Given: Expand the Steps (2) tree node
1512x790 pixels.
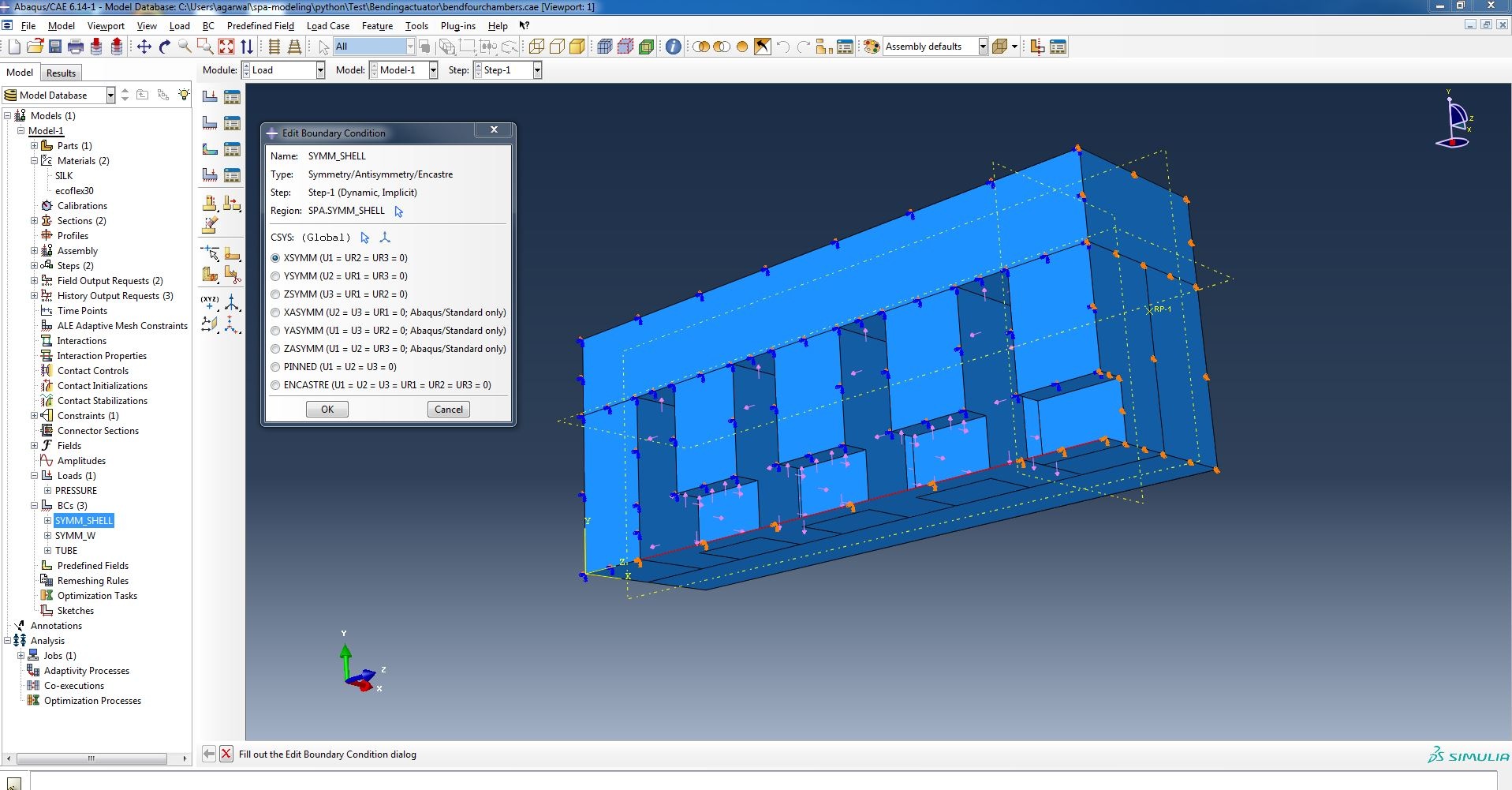Looking at the screenshot, I should click(34, 266).
